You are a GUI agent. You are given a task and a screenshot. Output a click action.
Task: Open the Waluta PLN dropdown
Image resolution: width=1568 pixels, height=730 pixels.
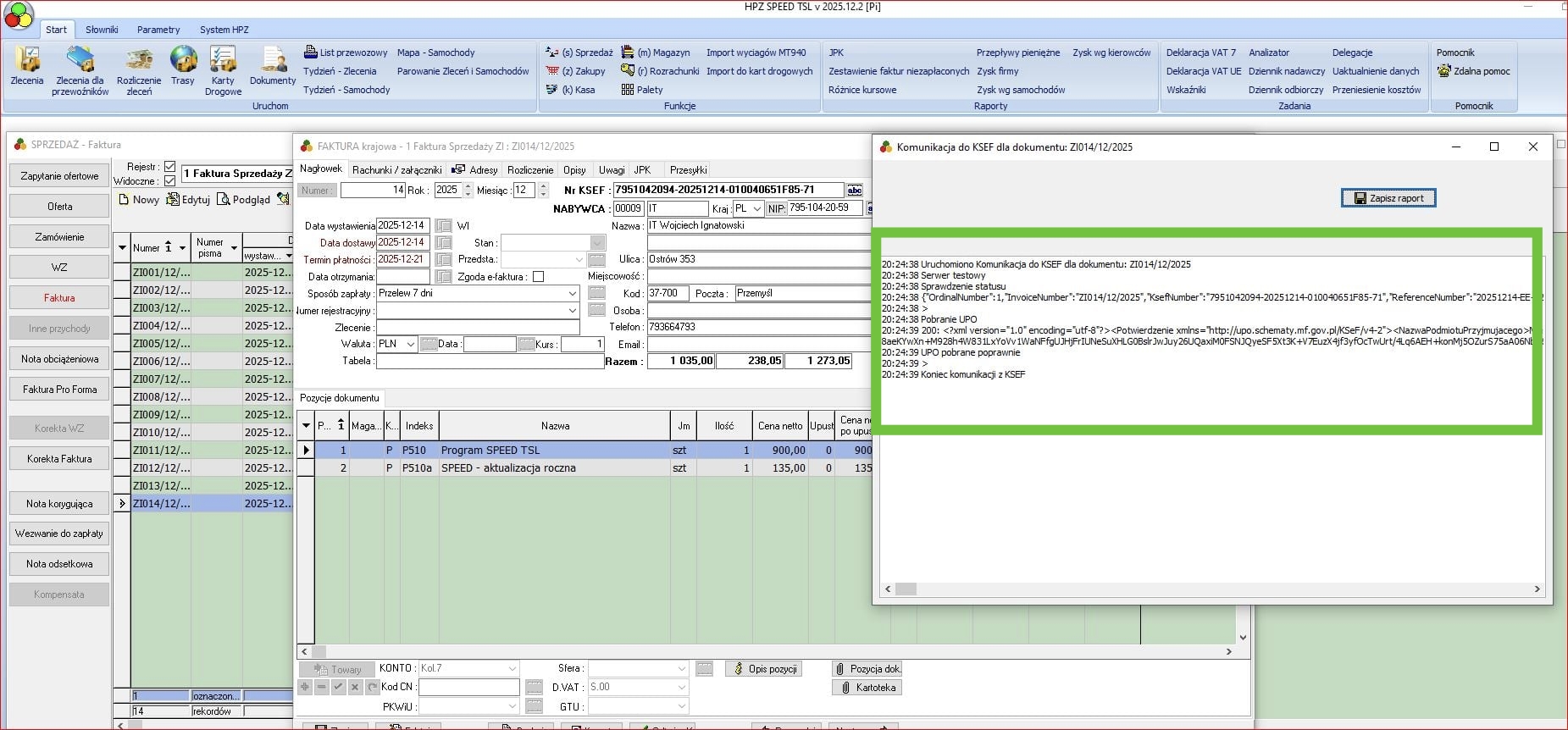coord(411,344)
